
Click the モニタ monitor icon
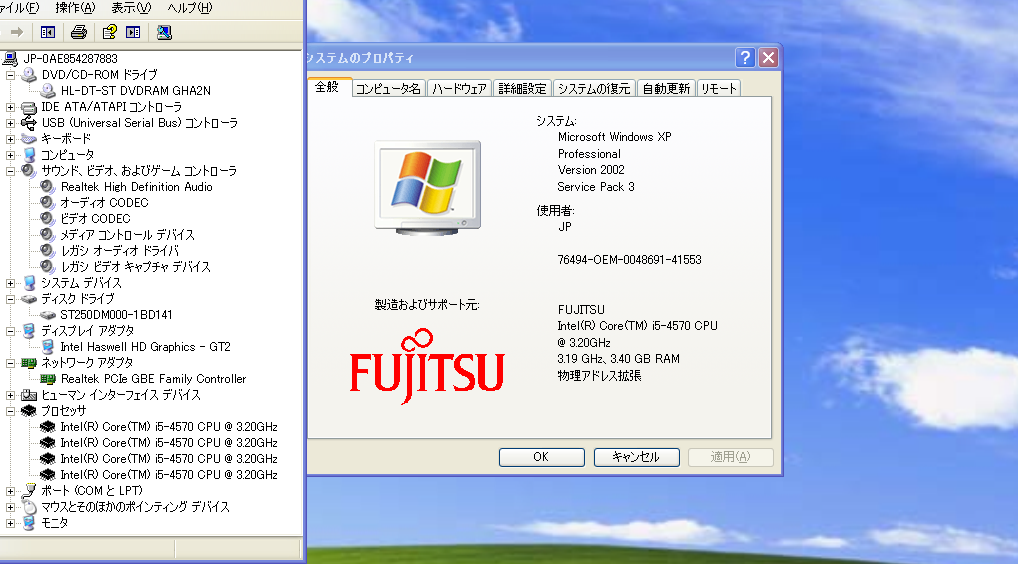(x=29, y=522)
